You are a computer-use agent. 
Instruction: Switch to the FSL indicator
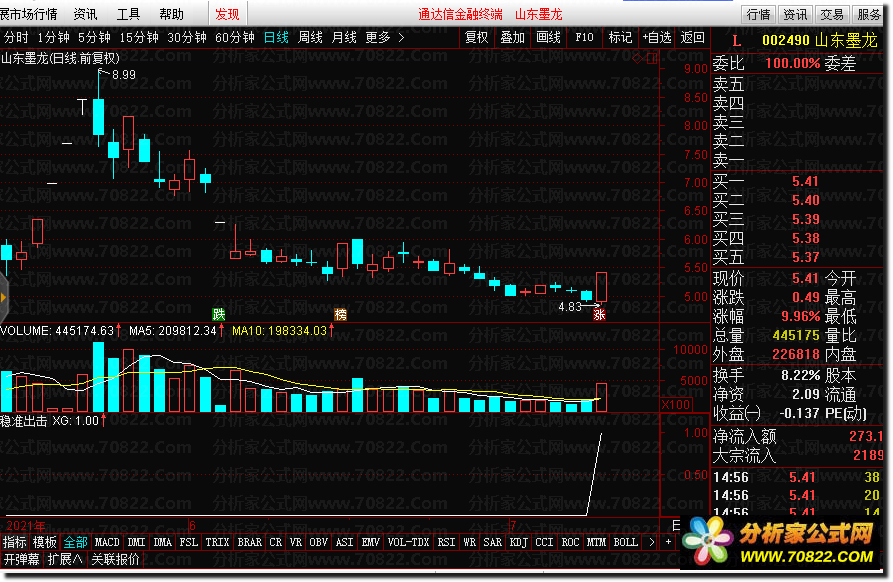pyautogui.click(x=189, y=542)
